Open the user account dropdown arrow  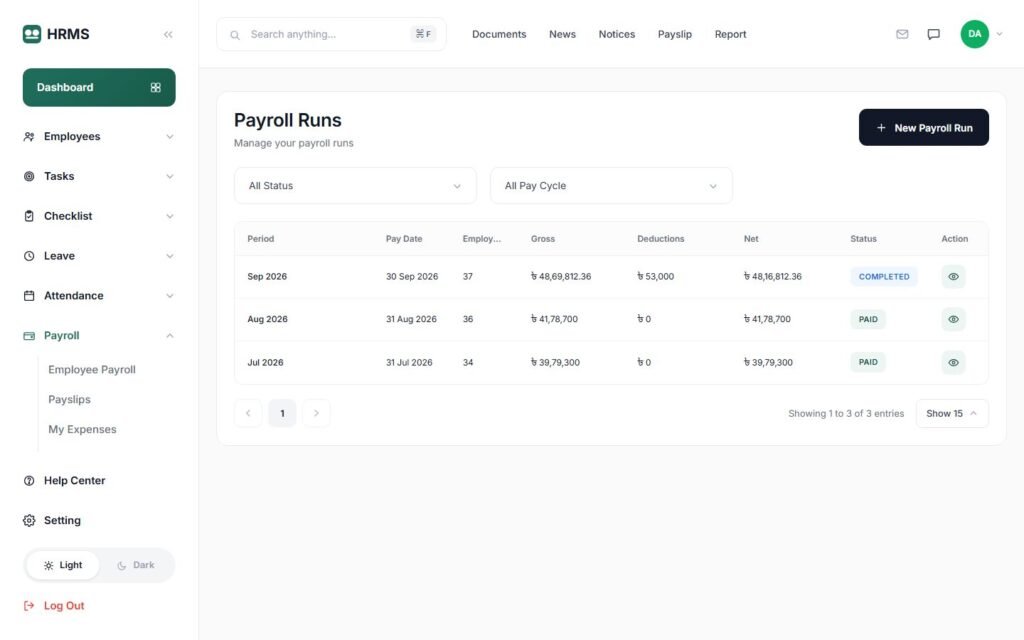999,34
